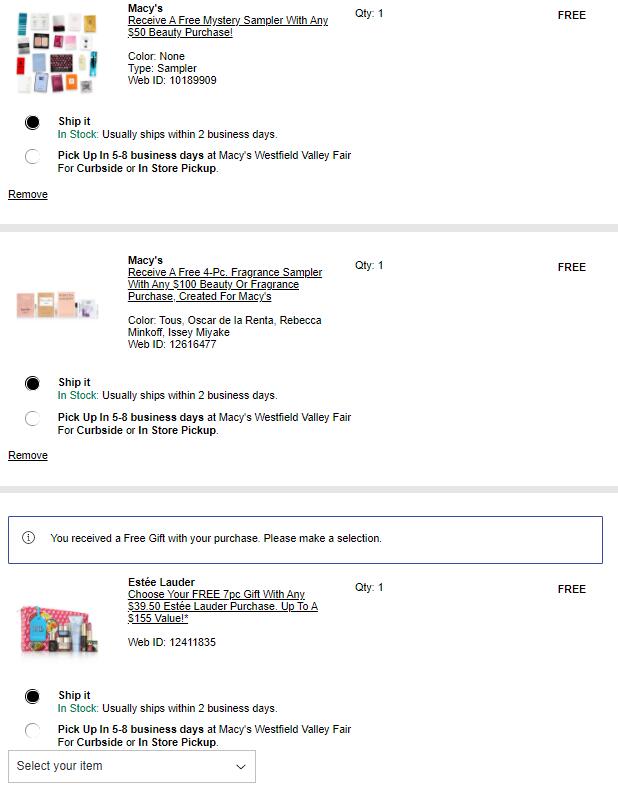Click the chevron on Select your item
Image resolution: width=618 pixels, height=788 pixels.
[240, 767]
